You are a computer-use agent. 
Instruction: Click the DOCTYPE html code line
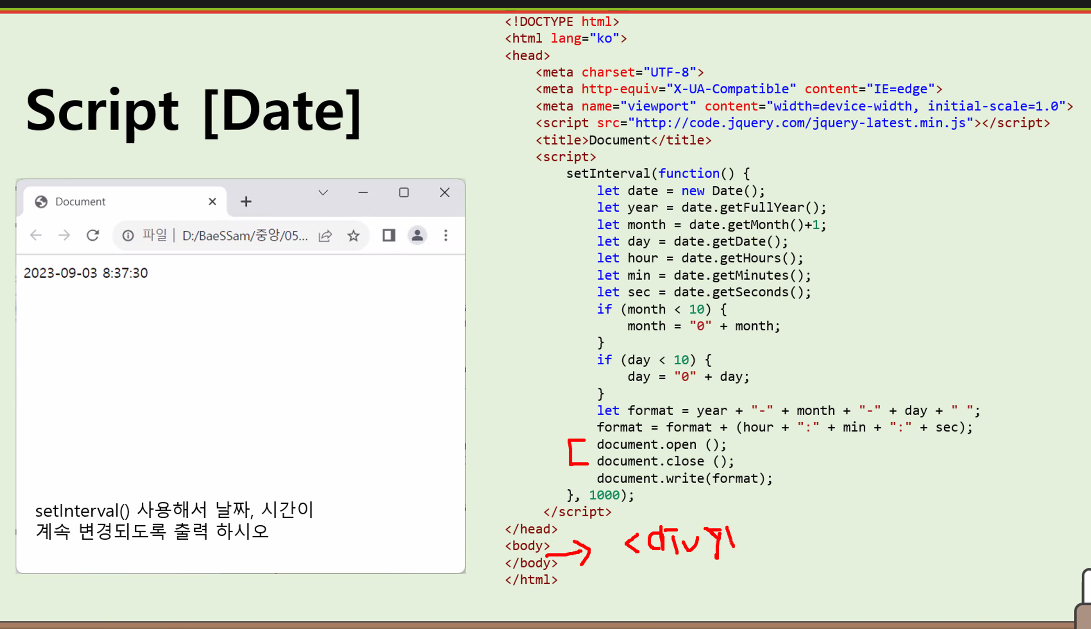tap(562, 22)
